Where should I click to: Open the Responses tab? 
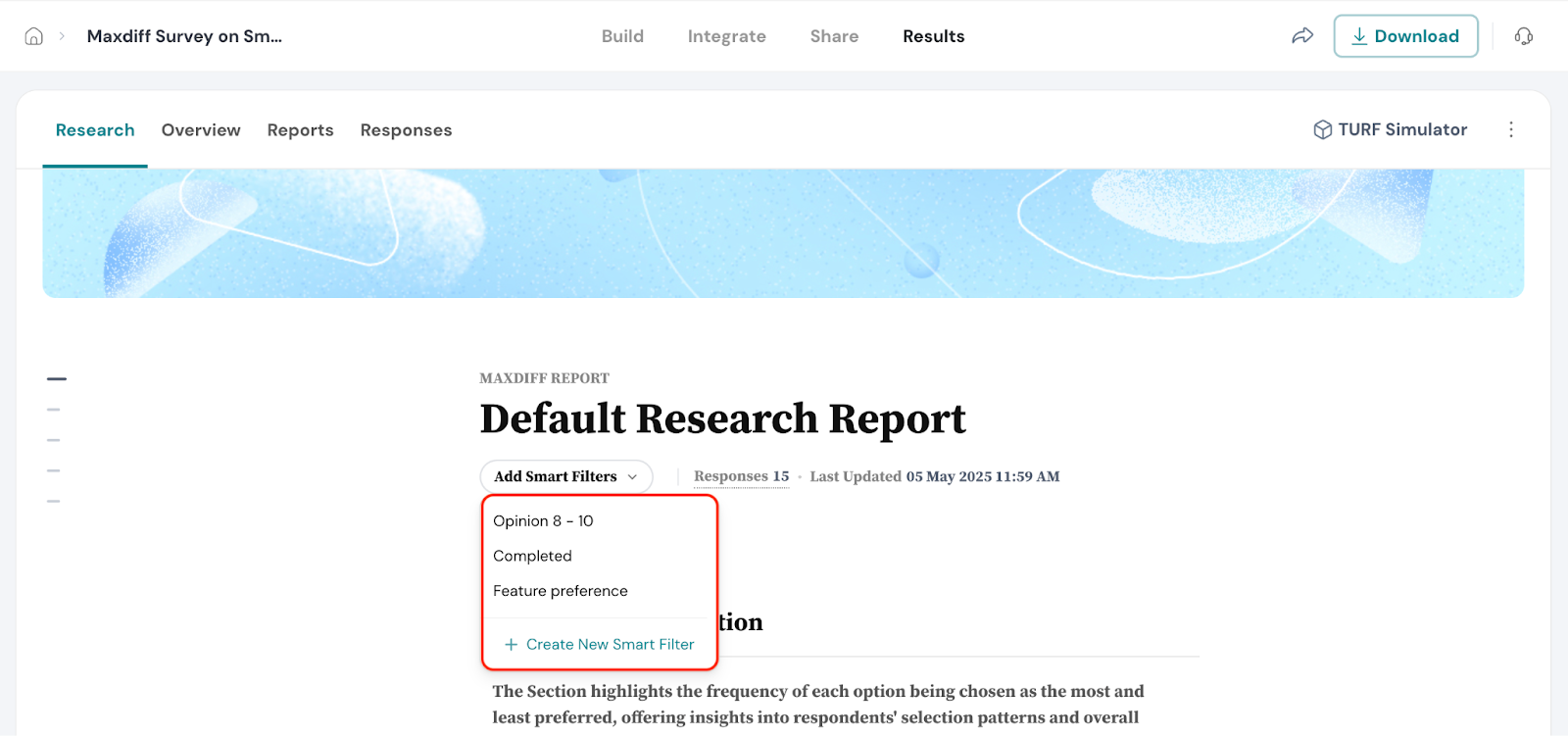[x=406, y=130]
